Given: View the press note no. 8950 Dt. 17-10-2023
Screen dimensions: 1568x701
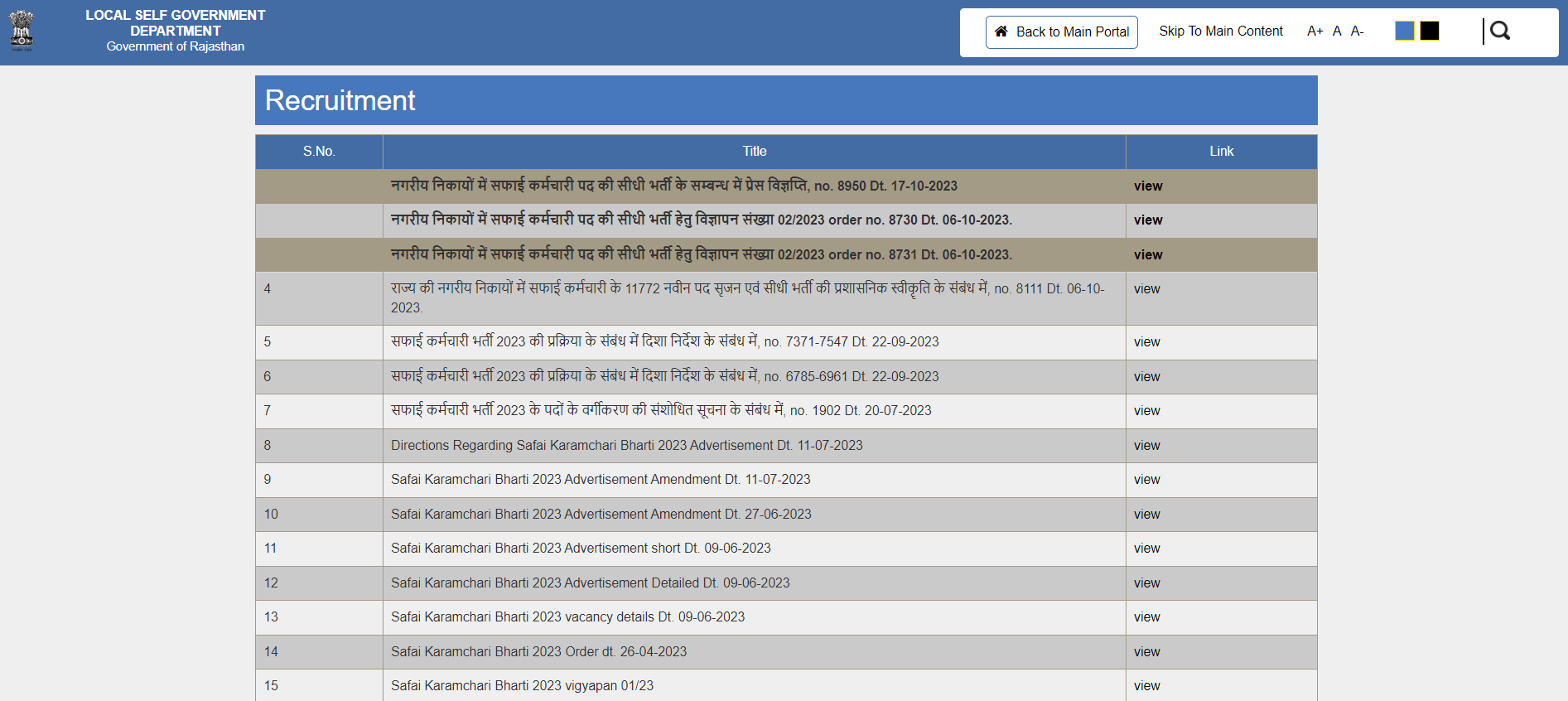Looking at the screenshot, I should (1148, 186).
